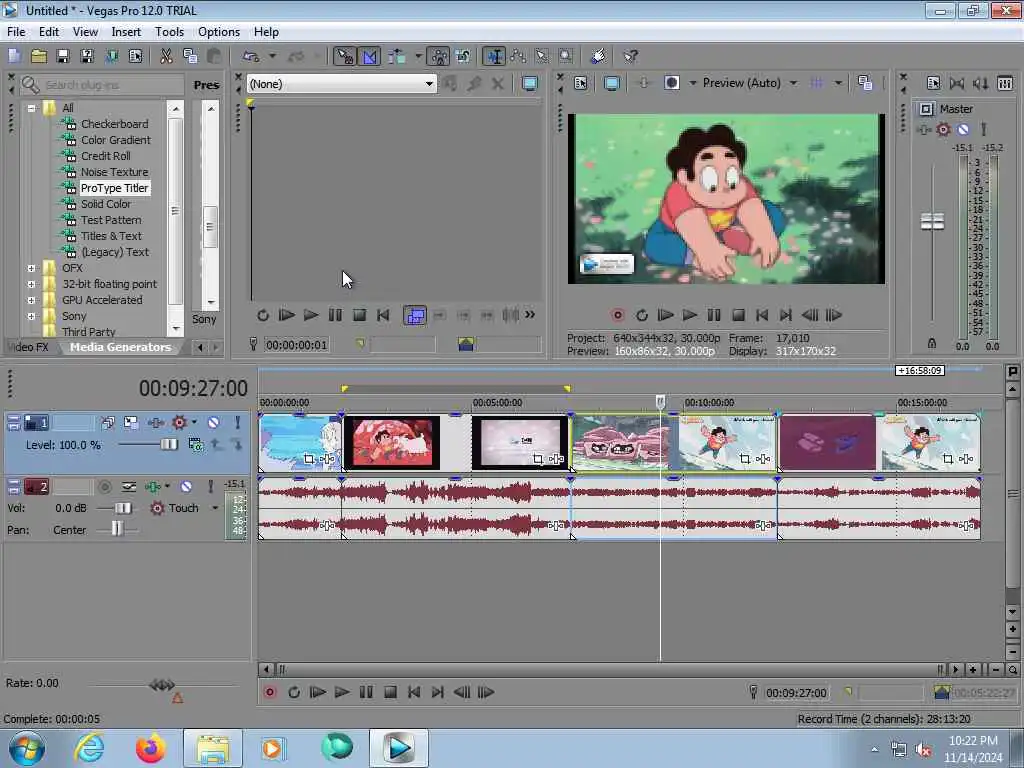Image resolution: width=1024 pixels, height=768 pixels.
Task: Open the Tools menu
Action: pyautogui.click(x=169, y=31)
